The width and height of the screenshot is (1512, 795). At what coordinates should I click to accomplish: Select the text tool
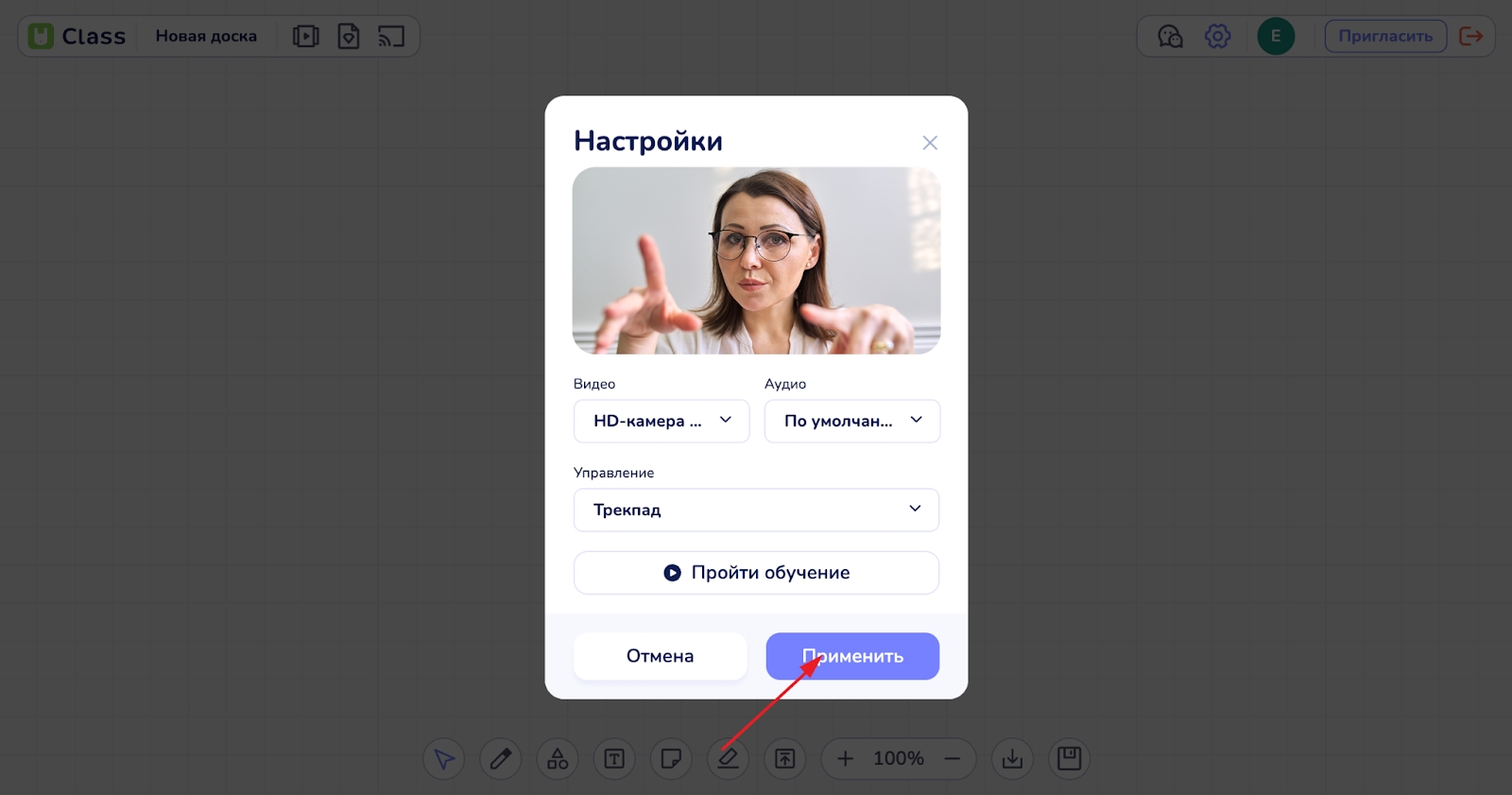(x=614, y=759)
